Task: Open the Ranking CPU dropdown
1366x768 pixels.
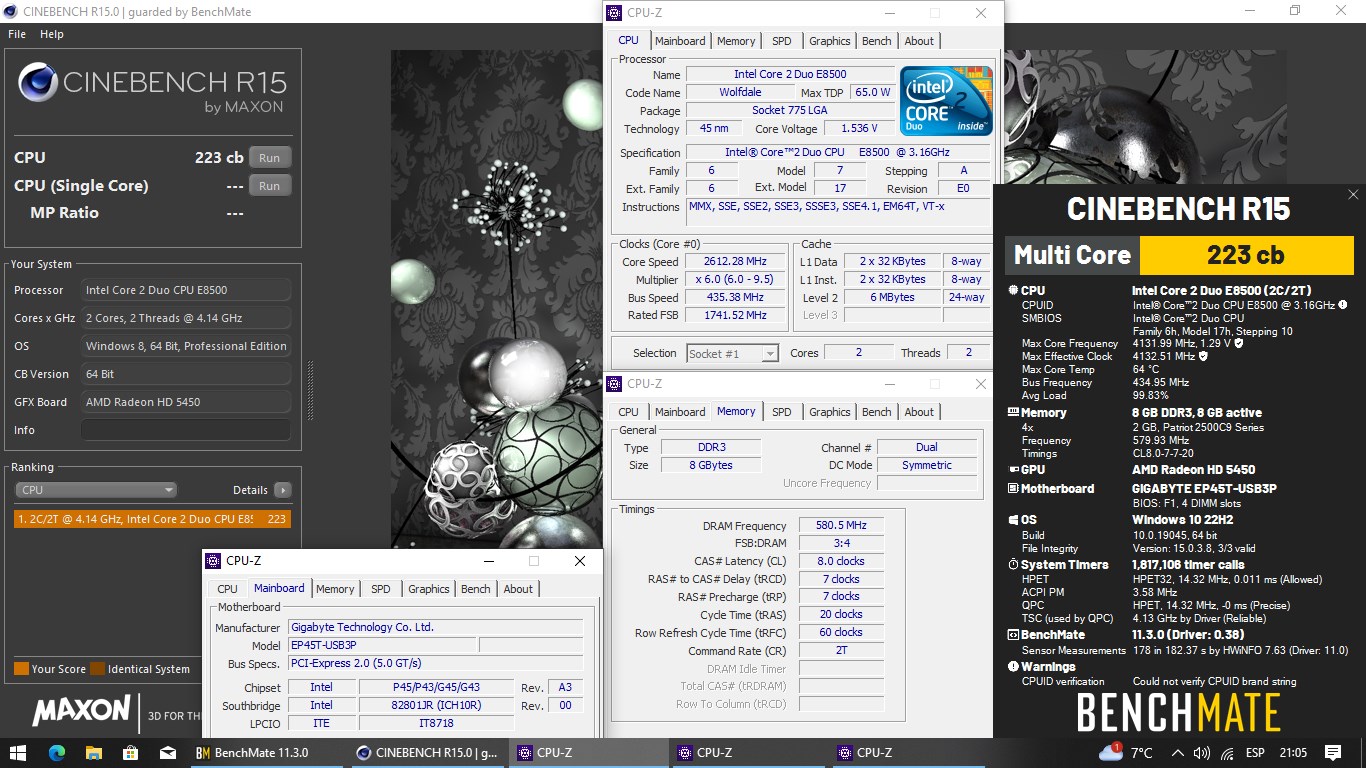Action: tap(96, 490)
